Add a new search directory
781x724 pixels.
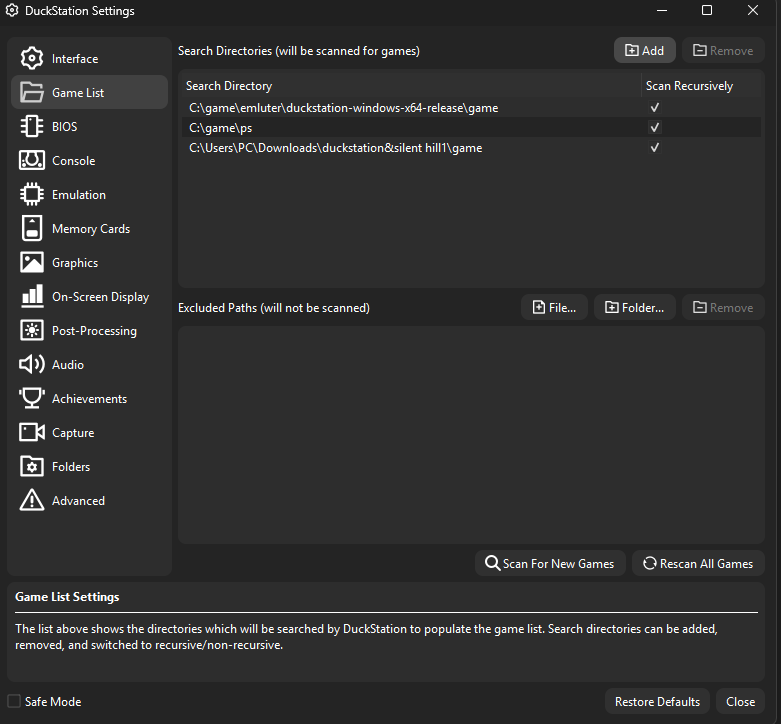point(645,50)
